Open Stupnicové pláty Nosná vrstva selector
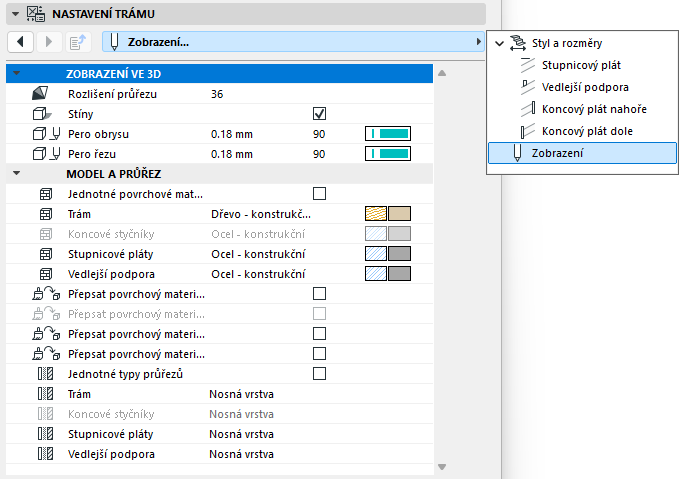681x479 pixels. pyautogui.click(x=241, y=434)
